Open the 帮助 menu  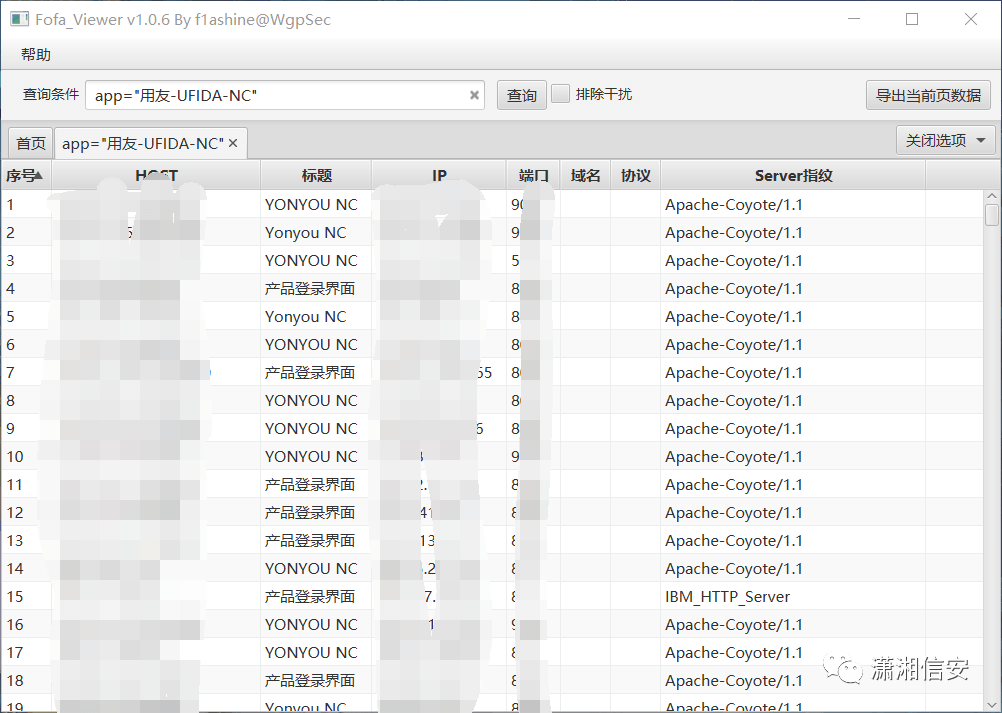pyautogui.click(x=36, y=54)
